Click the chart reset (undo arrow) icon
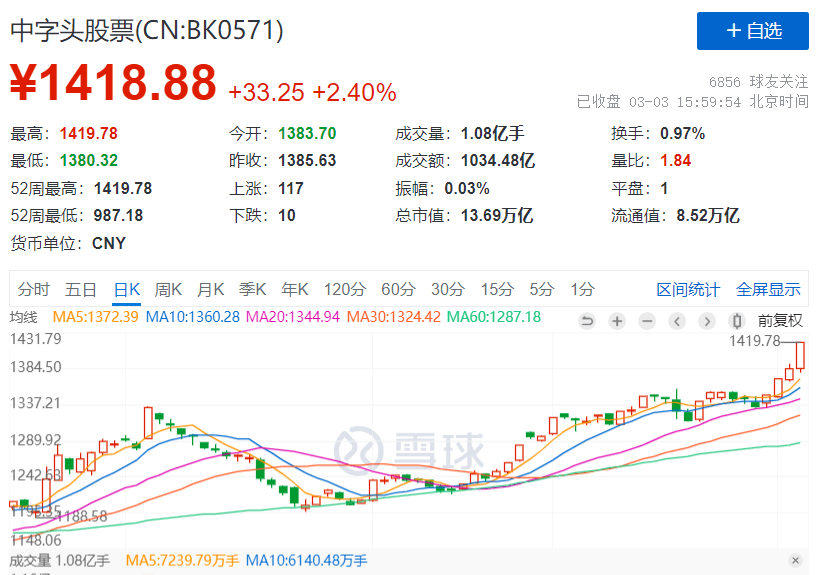818x575 pixels. point(587,321)
